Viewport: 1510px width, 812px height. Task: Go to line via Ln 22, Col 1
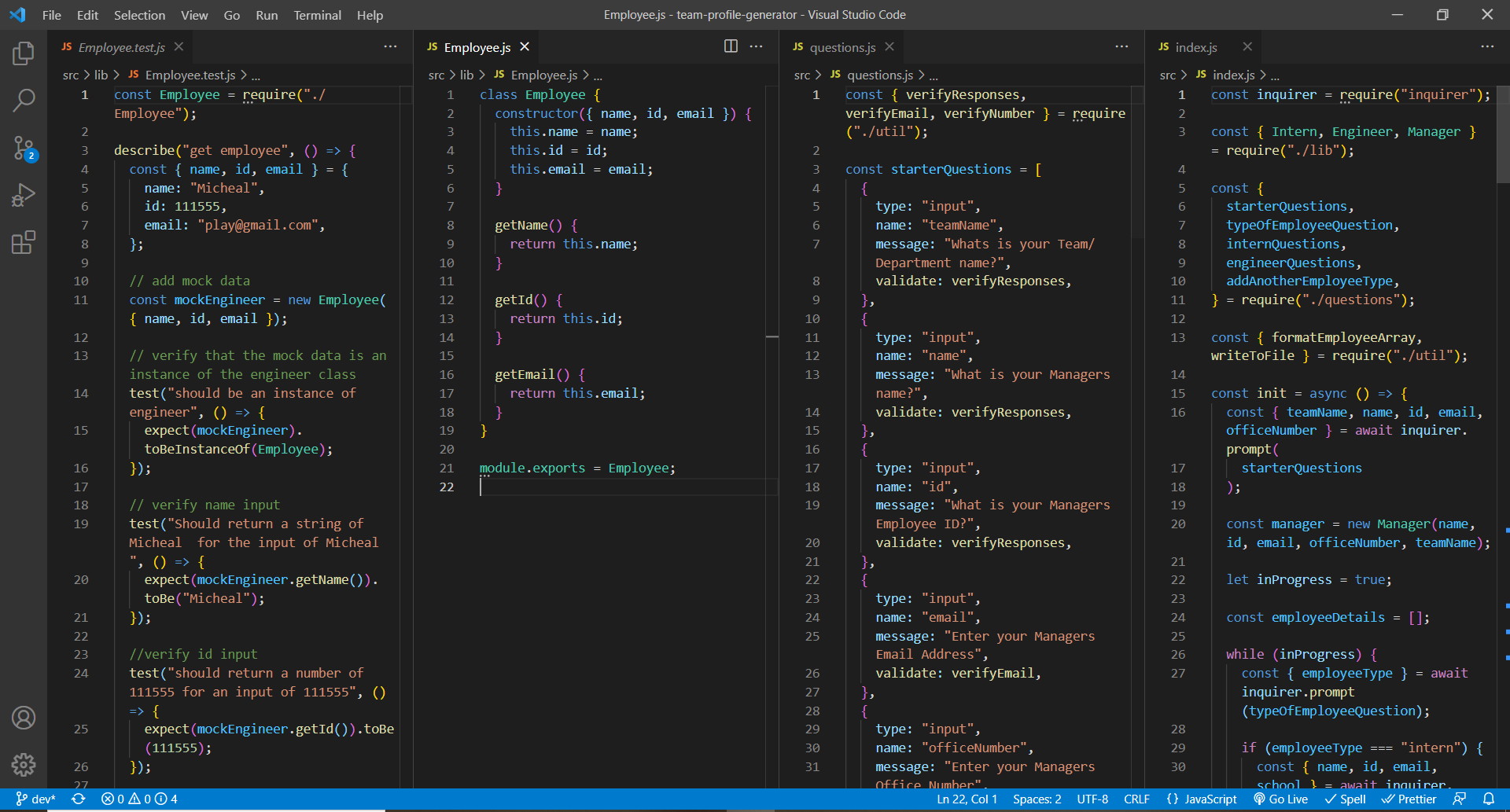967,799
